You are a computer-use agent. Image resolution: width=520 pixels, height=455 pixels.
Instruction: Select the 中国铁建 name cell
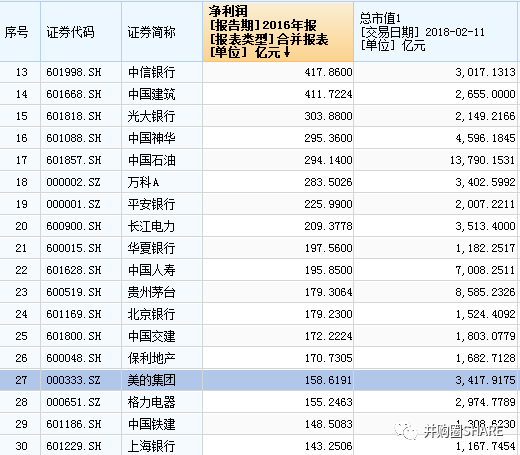click(162, 424)
